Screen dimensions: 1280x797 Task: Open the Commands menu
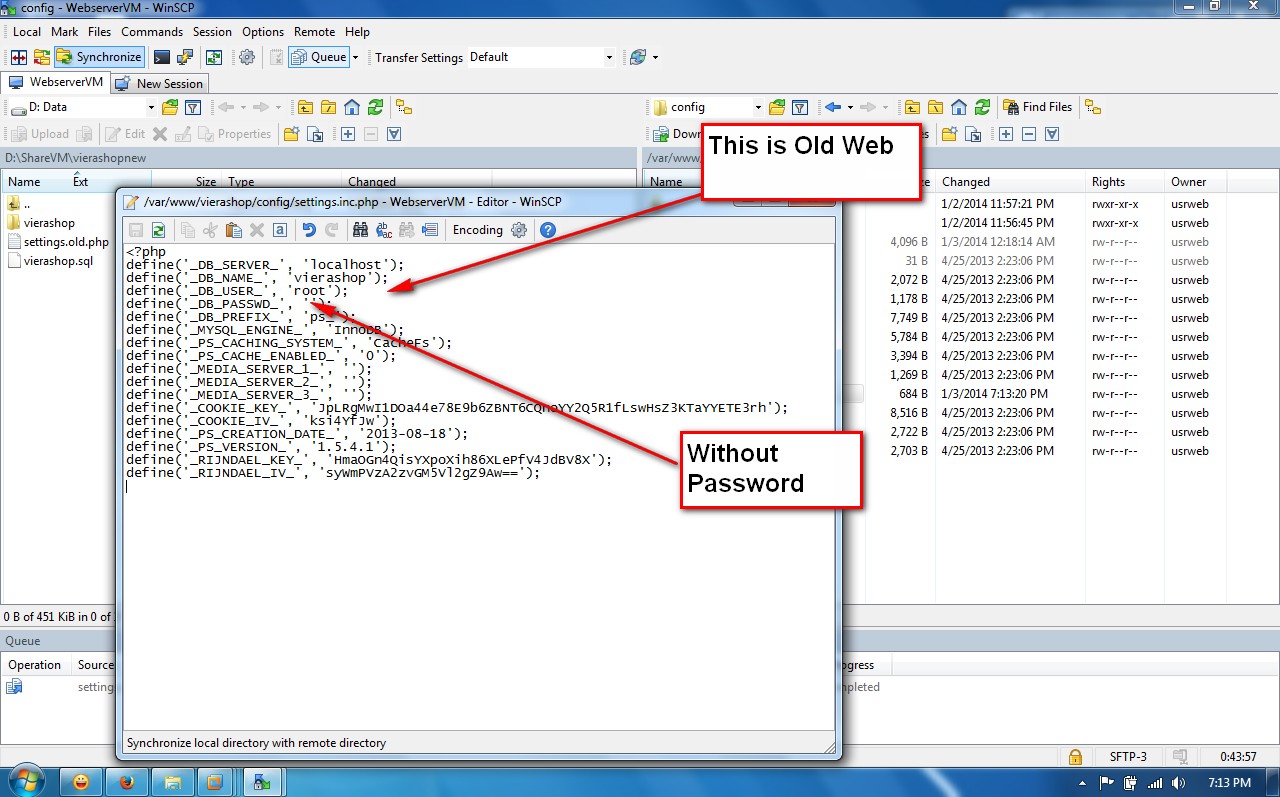(152, 32)
